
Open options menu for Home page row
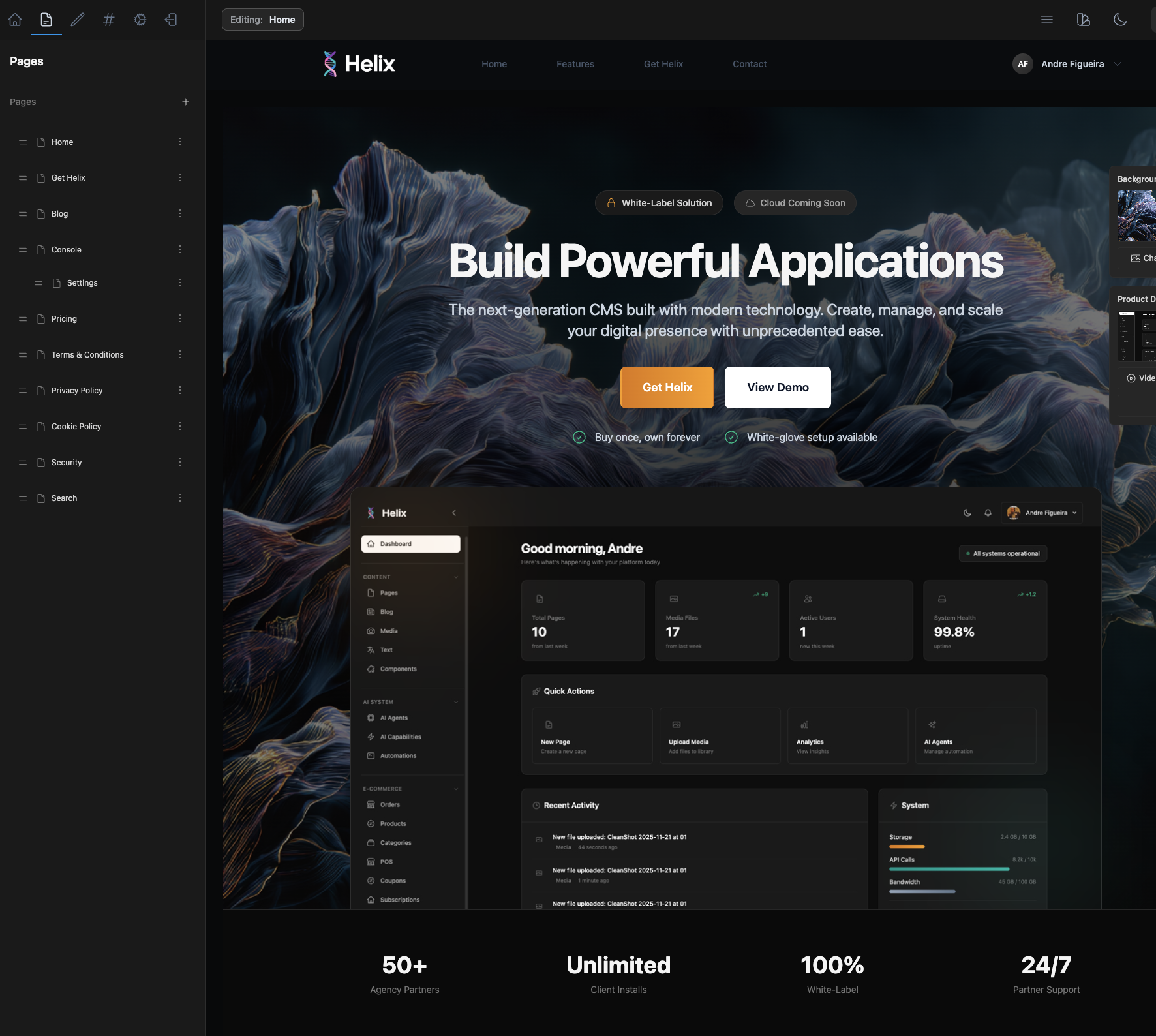(180, 142)
